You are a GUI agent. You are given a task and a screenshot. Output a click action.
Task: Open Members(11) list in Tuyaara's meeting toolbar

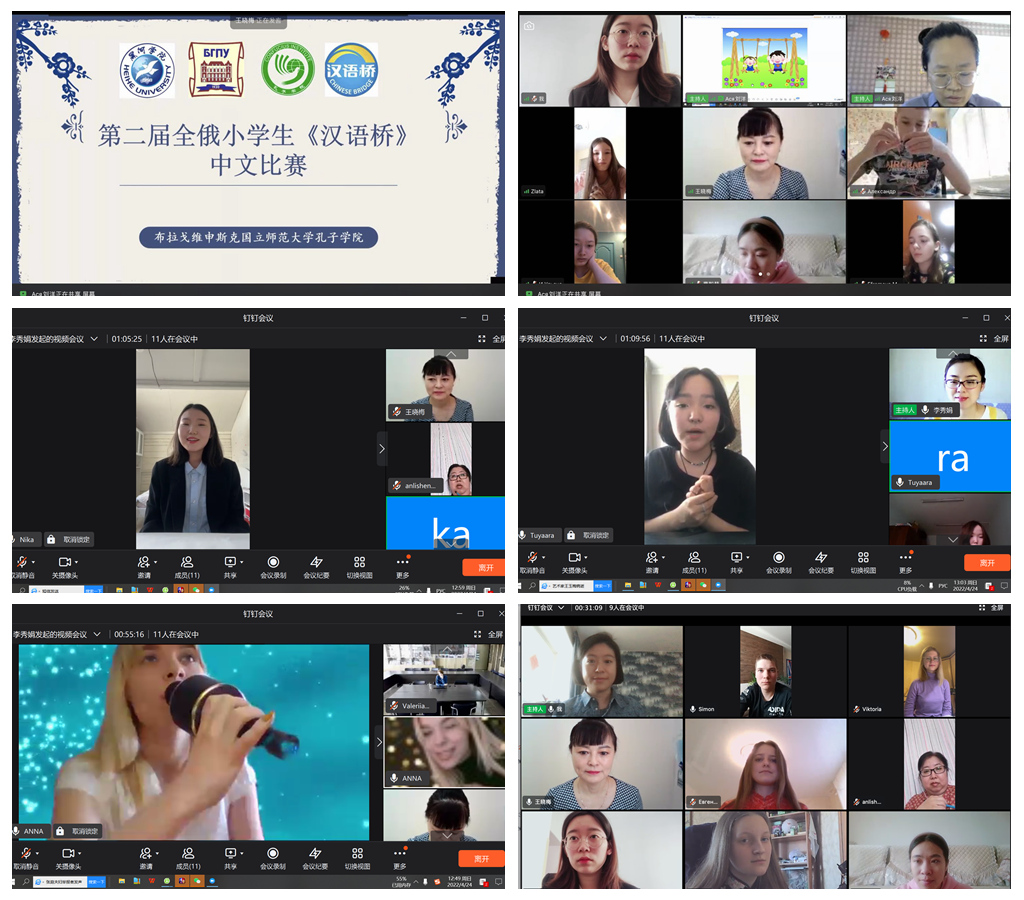(693, 562)
